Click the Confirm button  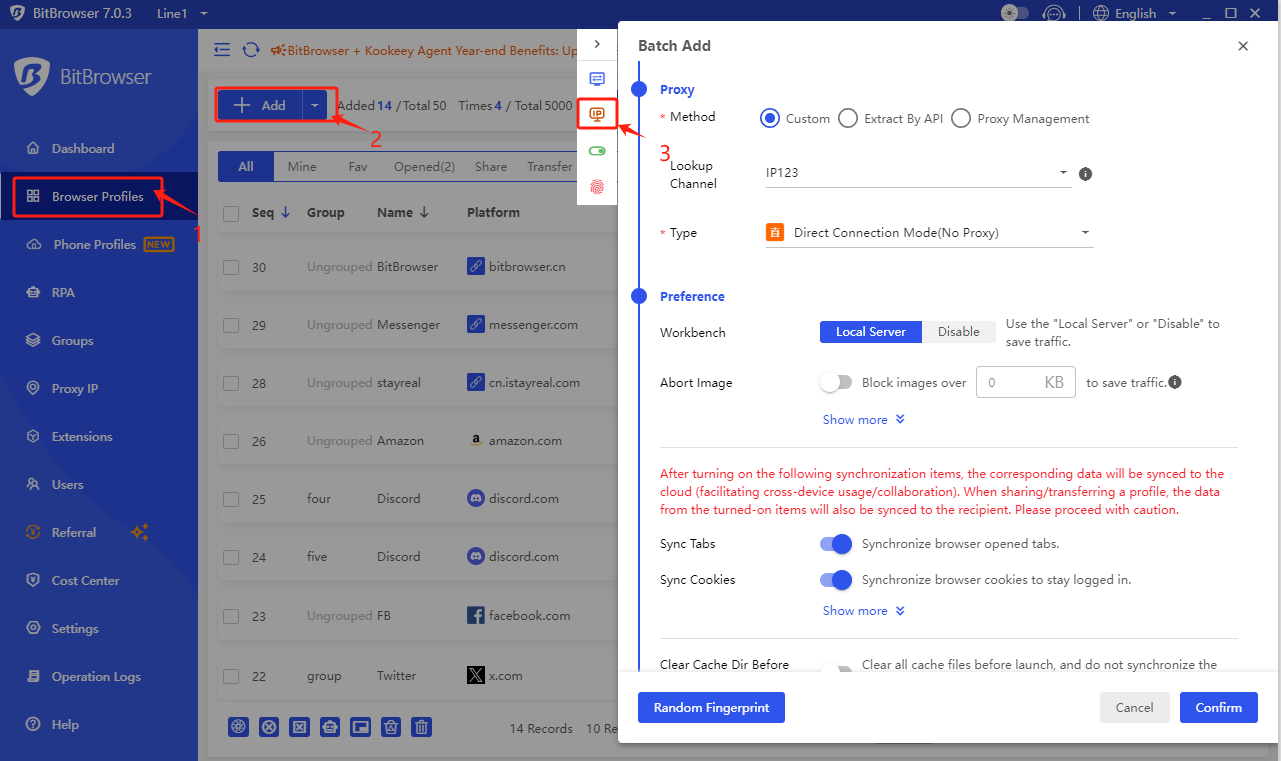[x=1218, y=707]
